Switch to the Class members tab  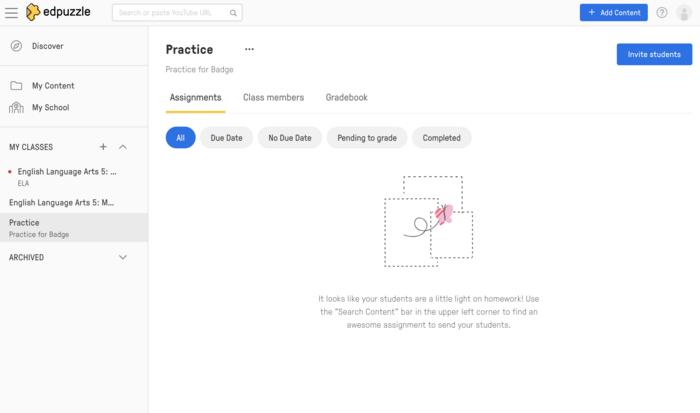point(273,98)
